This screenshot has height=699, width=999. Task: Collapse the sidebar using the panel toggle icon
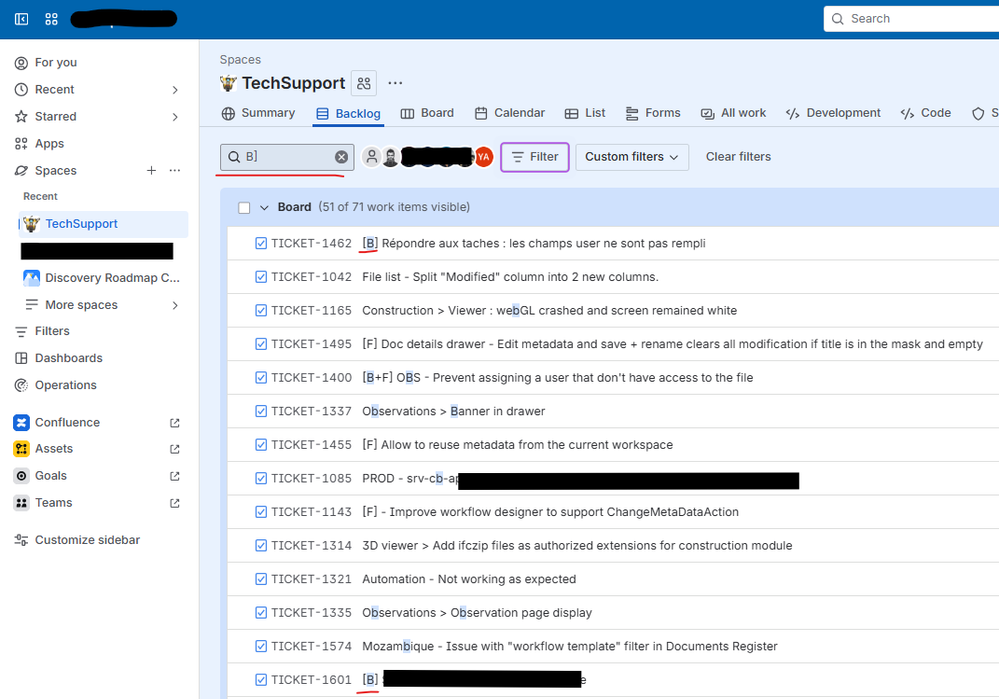pyautogui.click(x=20, y=18)
